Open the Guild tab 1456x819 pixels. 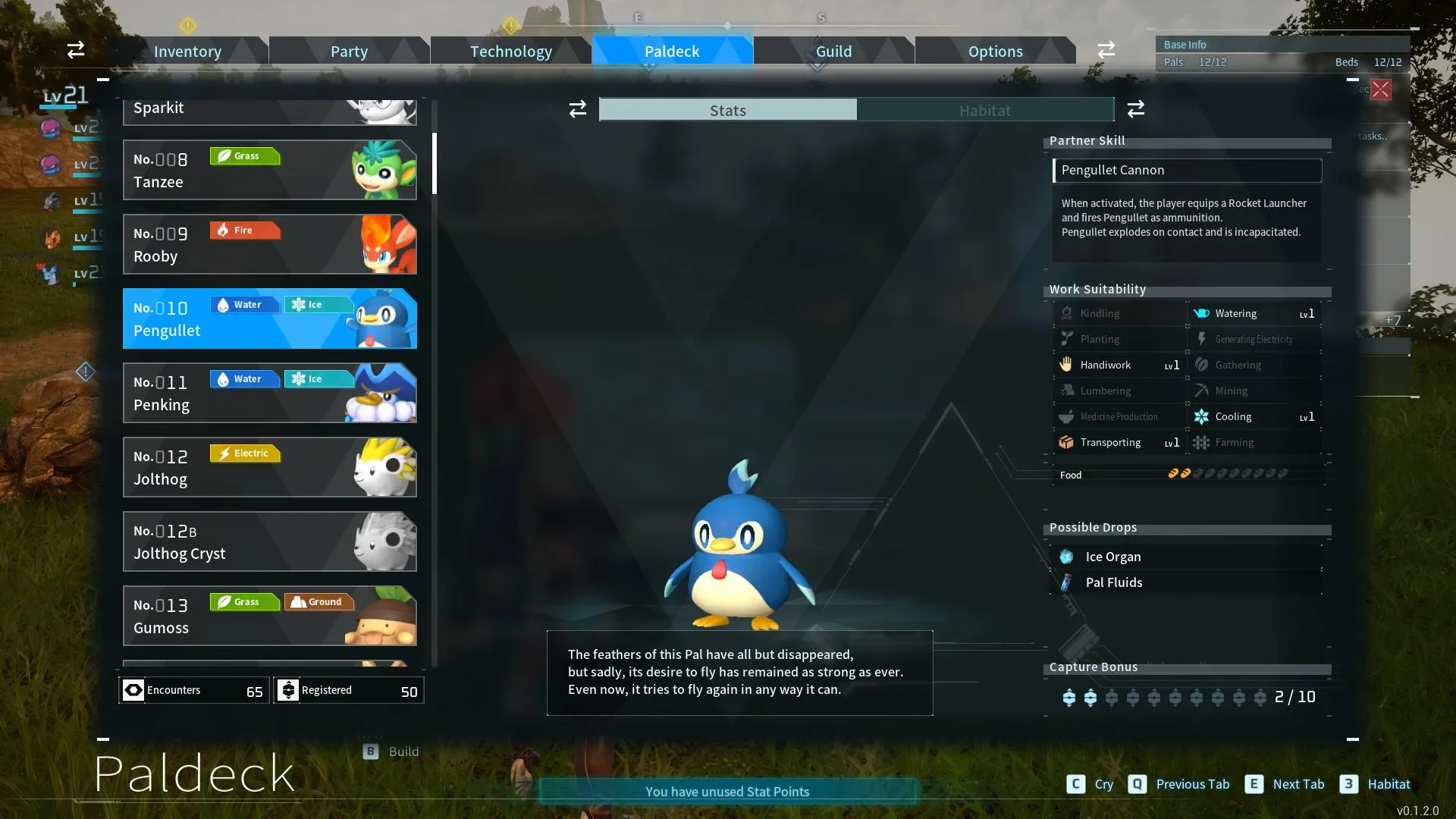pyautogui.click(x=833, y=52)
